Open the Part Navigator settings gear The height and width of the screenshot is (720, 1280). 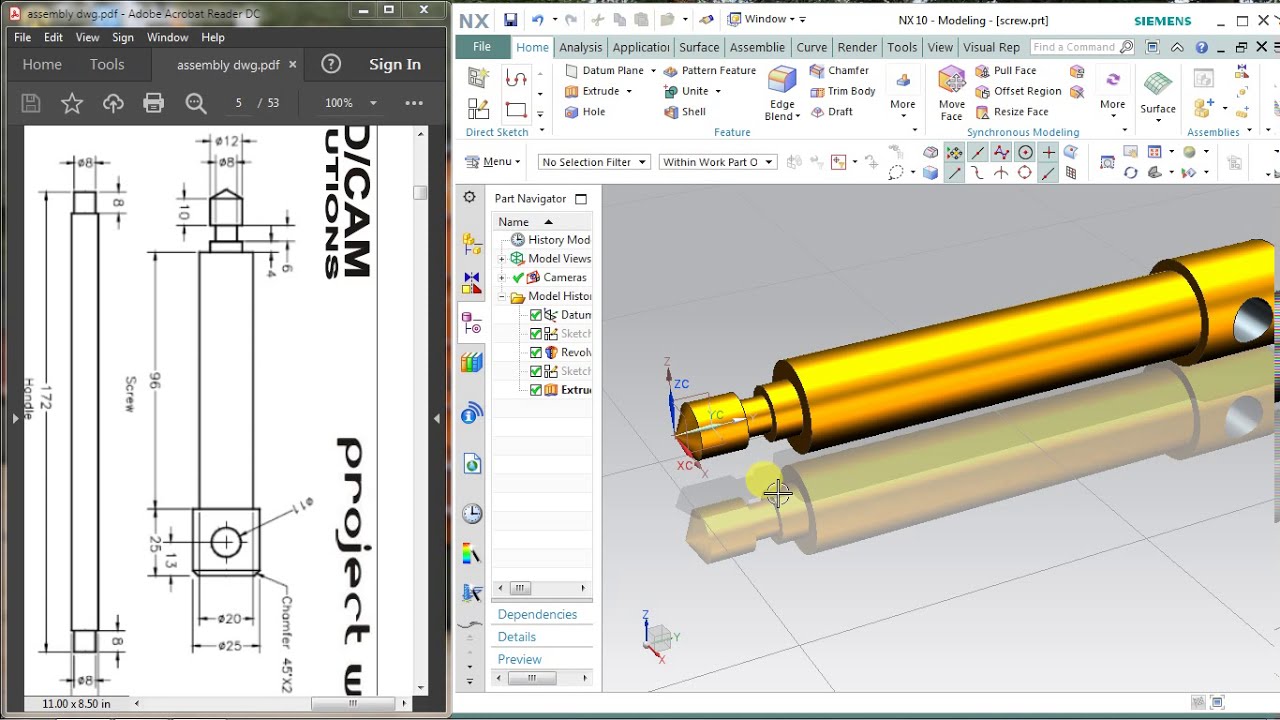(470, 198)
